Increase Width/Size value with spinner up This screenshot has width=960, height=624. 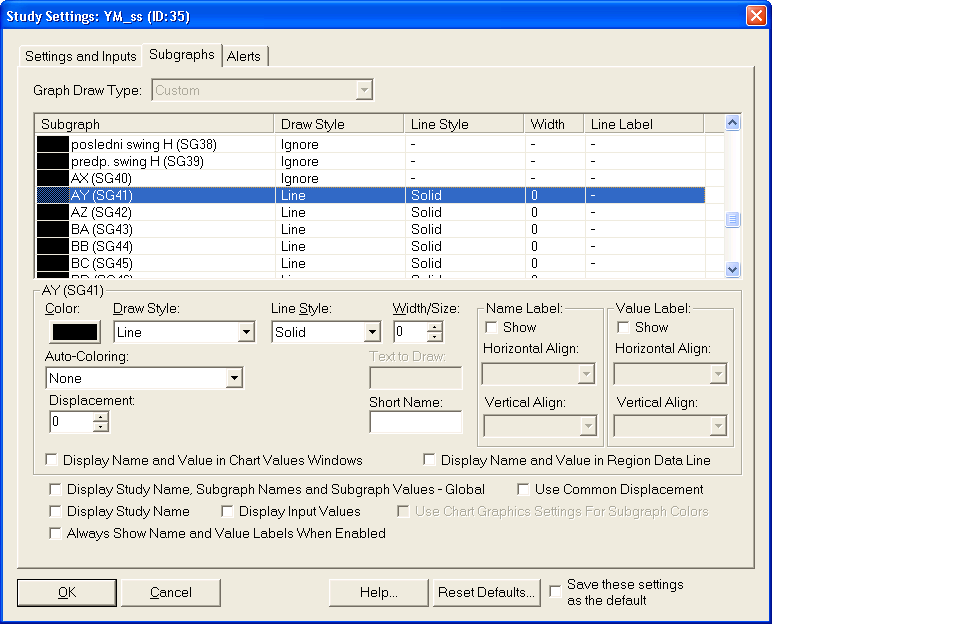tap(435, 327)
